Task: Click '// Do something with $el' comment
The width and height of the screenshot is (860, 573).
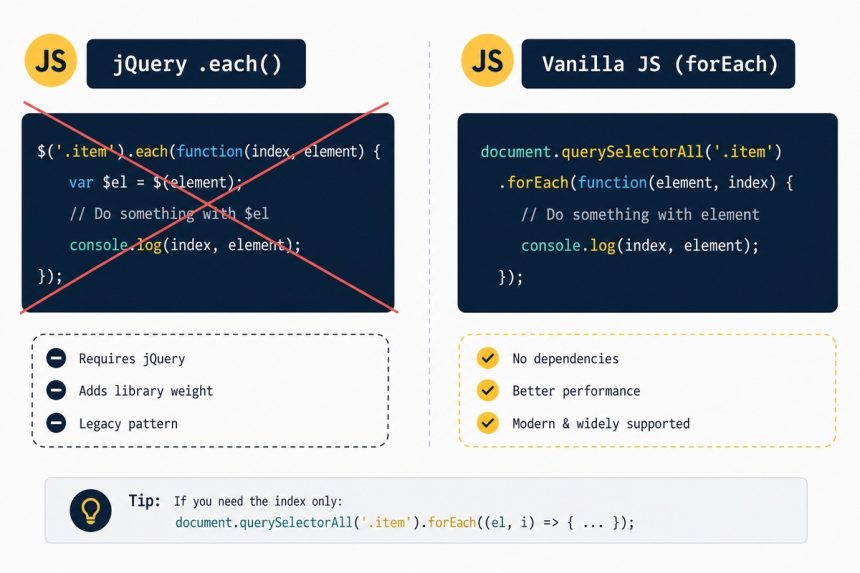Action: (169, 213)
